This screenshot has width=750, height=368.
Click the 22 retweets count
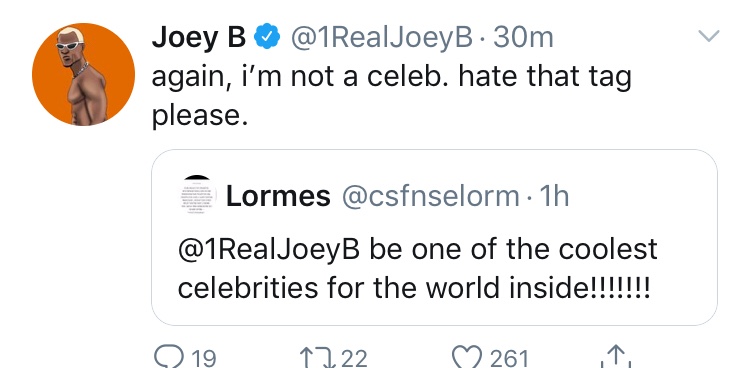(354, 358)
